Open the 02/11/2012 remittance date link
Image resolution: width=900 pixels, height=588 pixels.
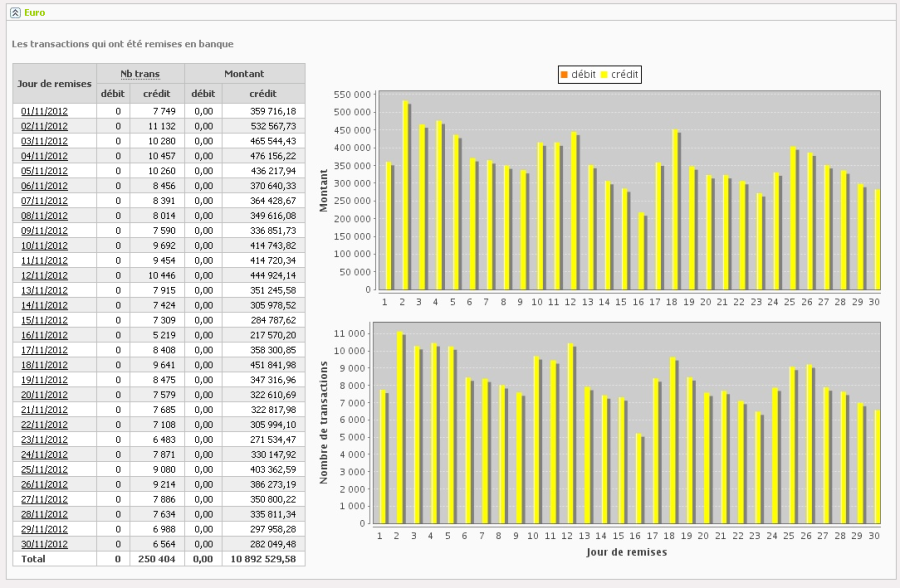point(44,126)
